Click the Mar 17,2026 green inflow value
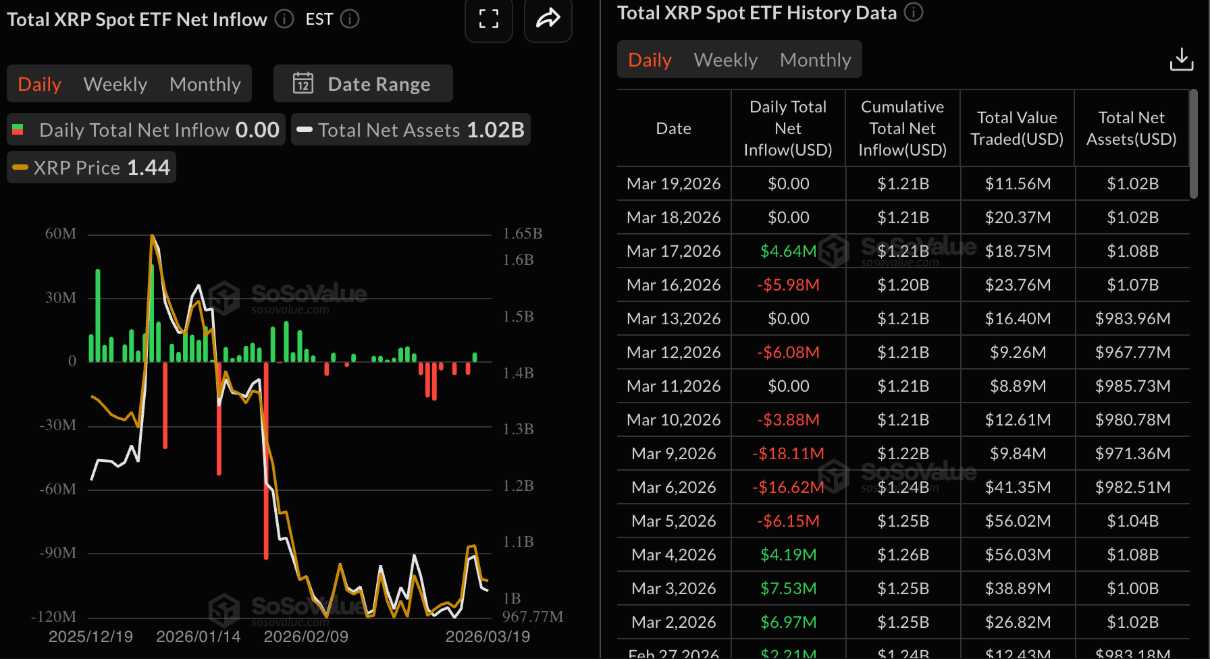The image size is (1210, 659). click(x=789, y=251)
